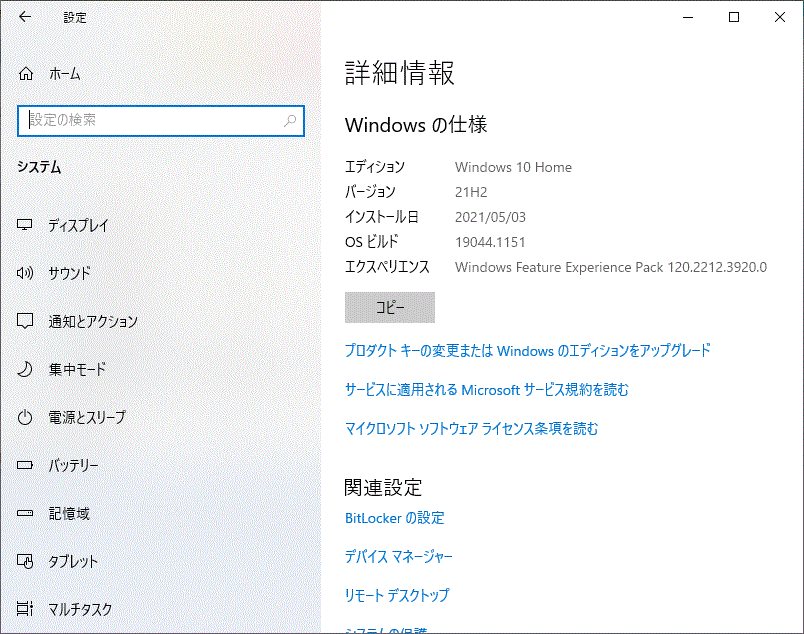Open マルチタスク settings

pos(80,609)
